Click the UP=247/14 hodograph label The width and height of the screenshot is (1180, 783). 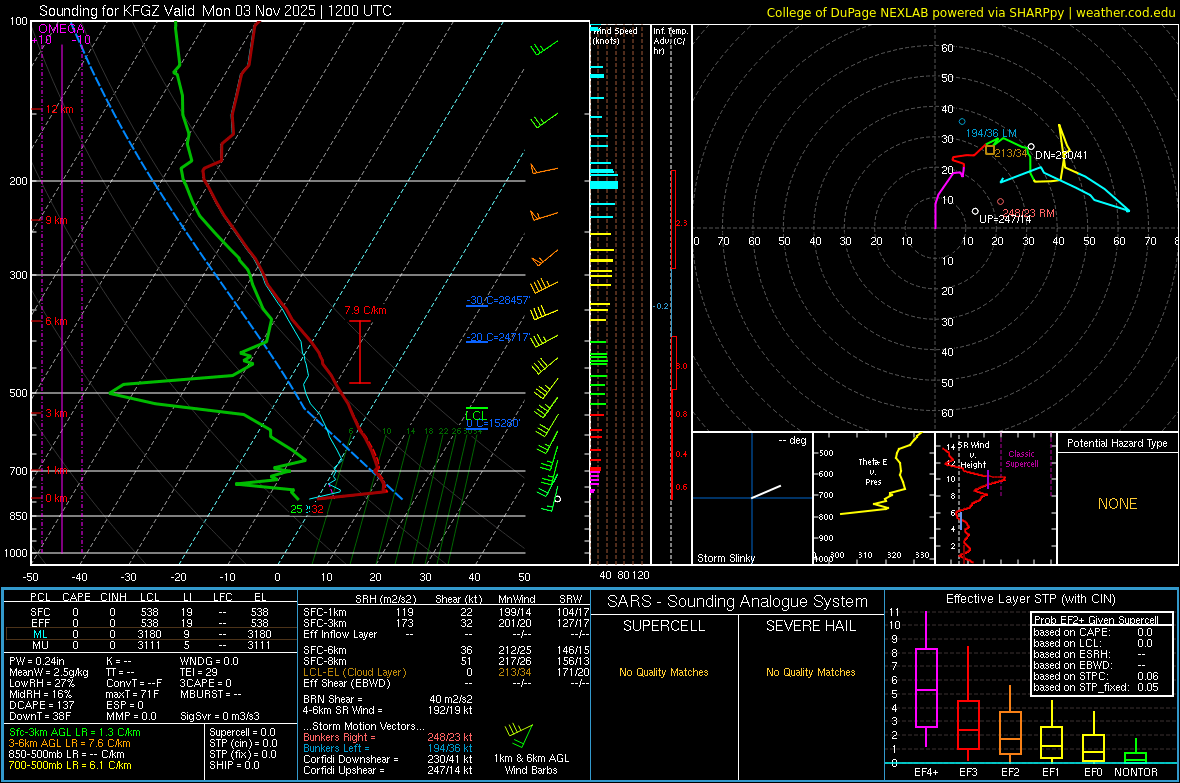1005,219
